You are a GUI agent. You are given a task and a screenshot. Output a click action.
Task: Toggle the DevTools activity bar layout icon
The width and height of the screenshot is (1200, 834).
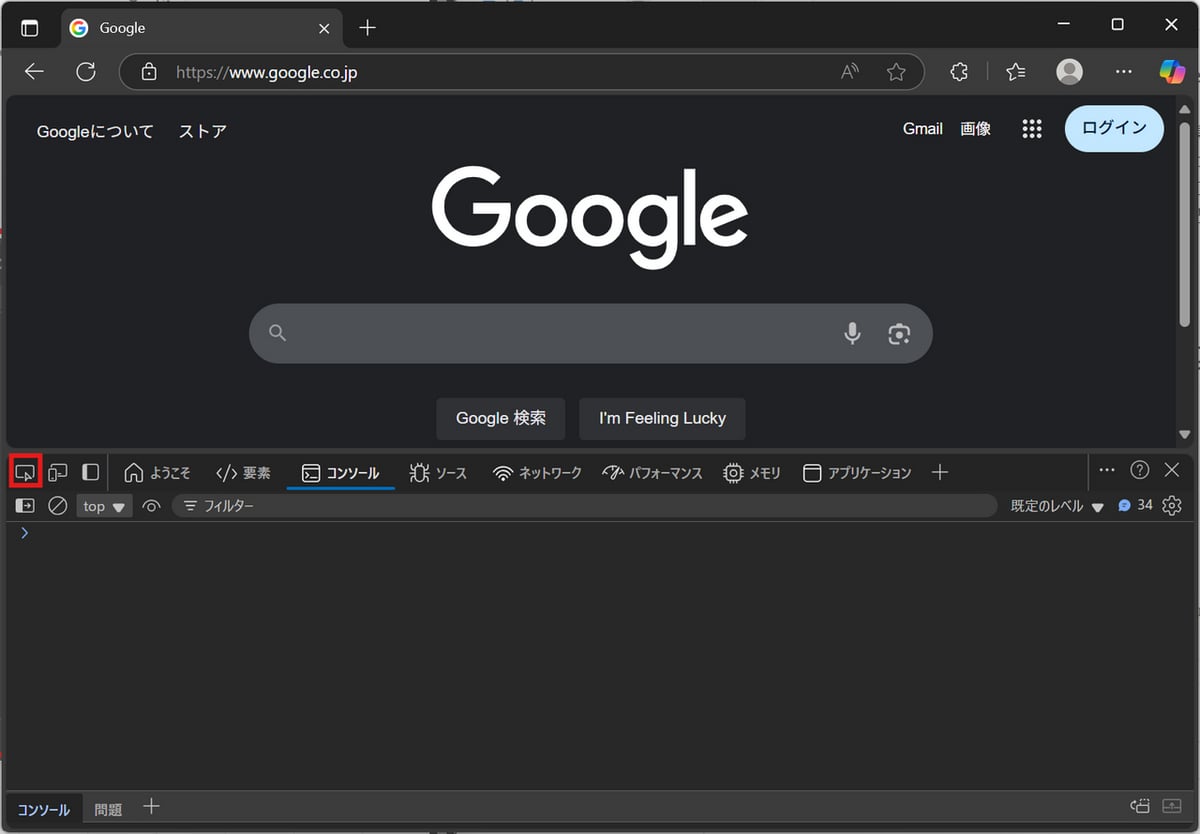[x=91, y=471]
